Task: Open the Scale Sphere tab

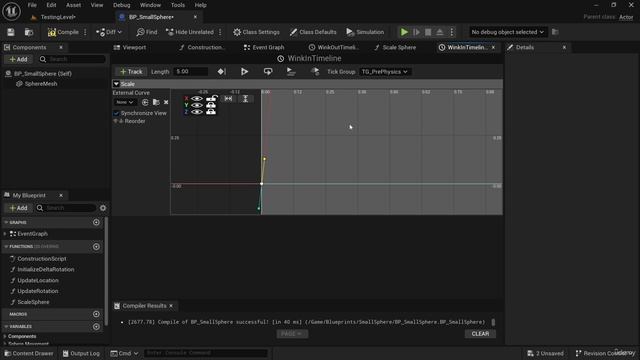Action: pos(395,47)
